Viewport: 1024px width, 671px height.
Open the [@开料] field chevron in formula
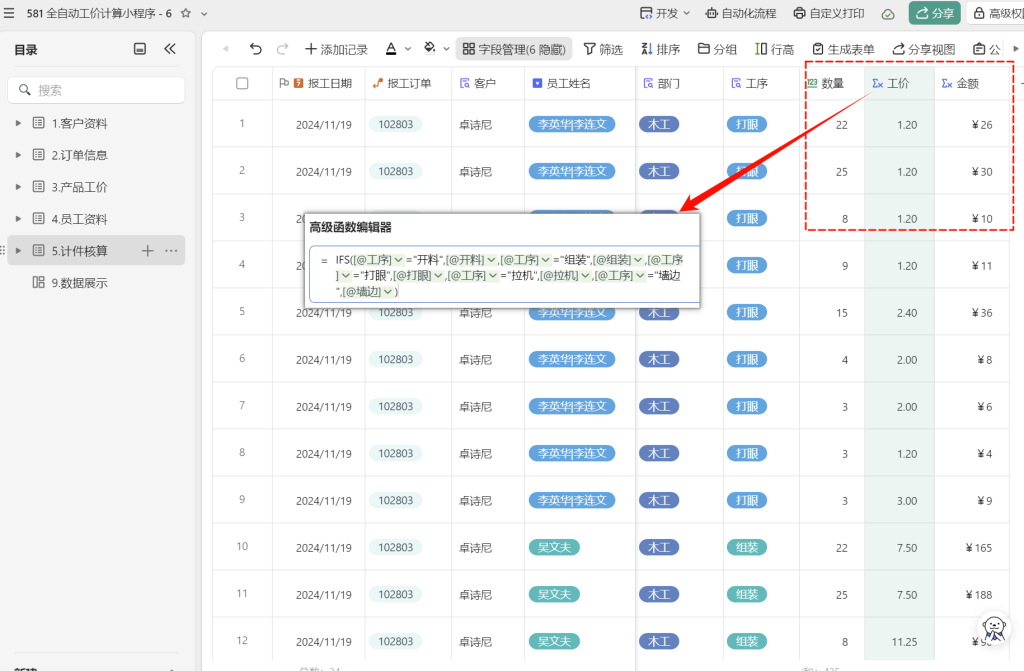[x=491, y=259]
